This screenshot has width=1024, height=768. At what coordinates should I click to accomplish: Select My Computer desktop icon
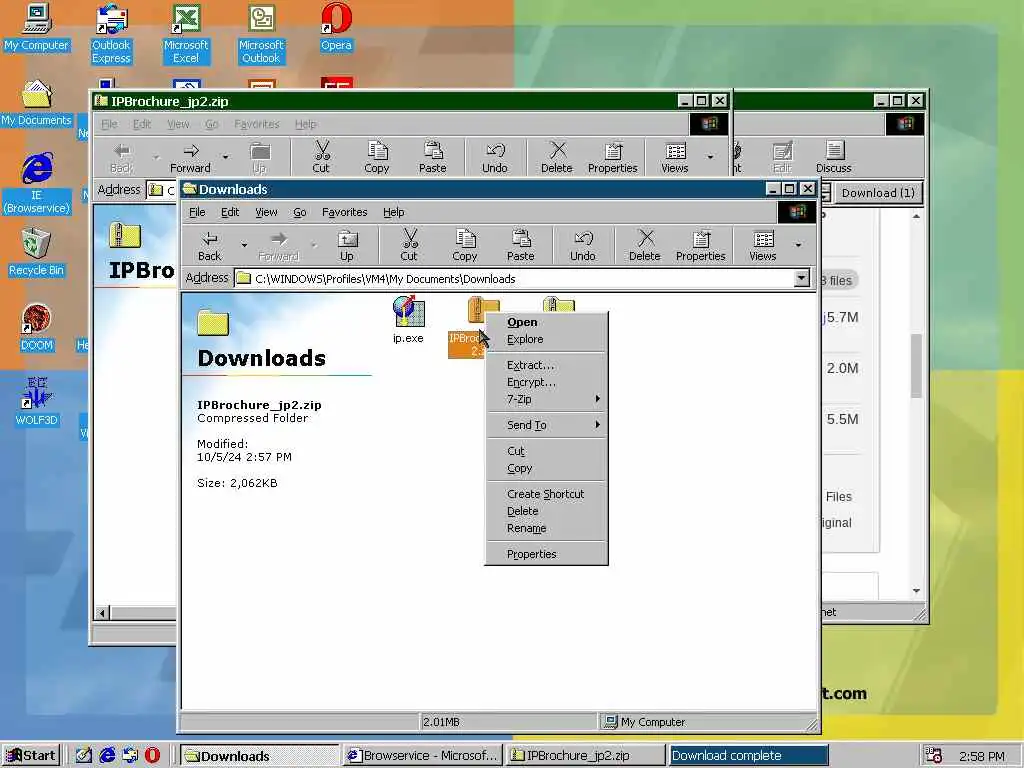[x=37, y=27]
